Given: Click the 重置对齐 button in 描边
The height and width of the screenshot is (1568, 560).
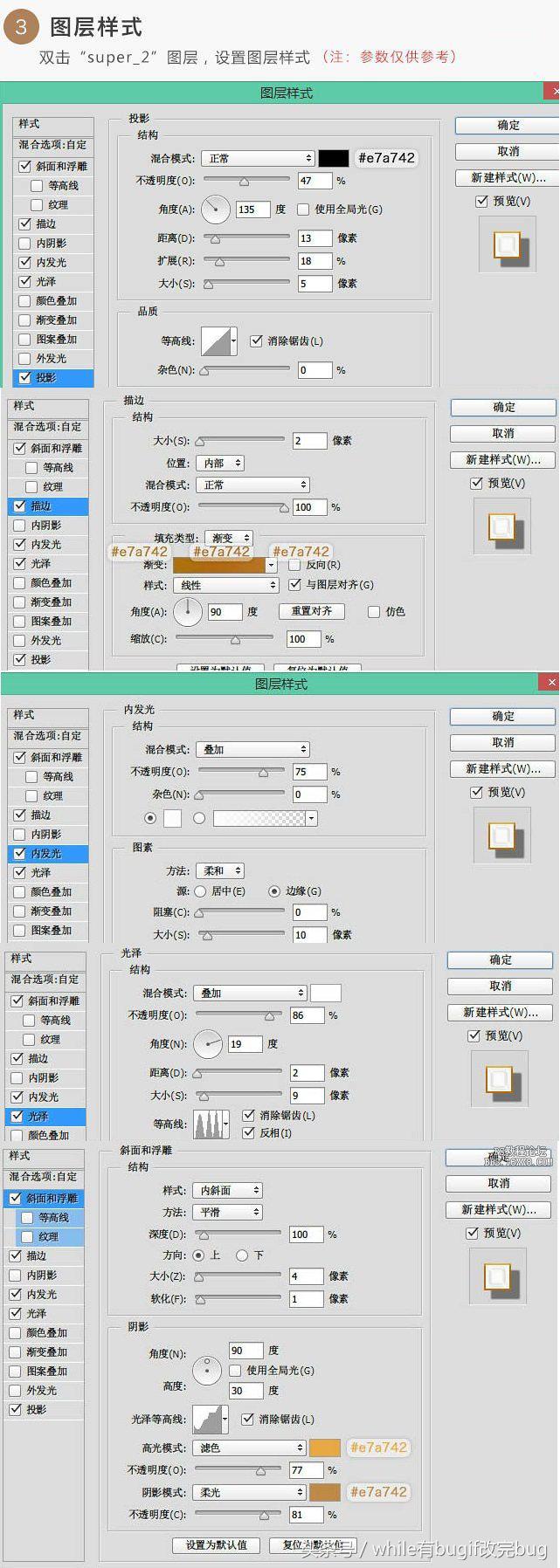Looking at the screenshot, I should click(312, 611).
